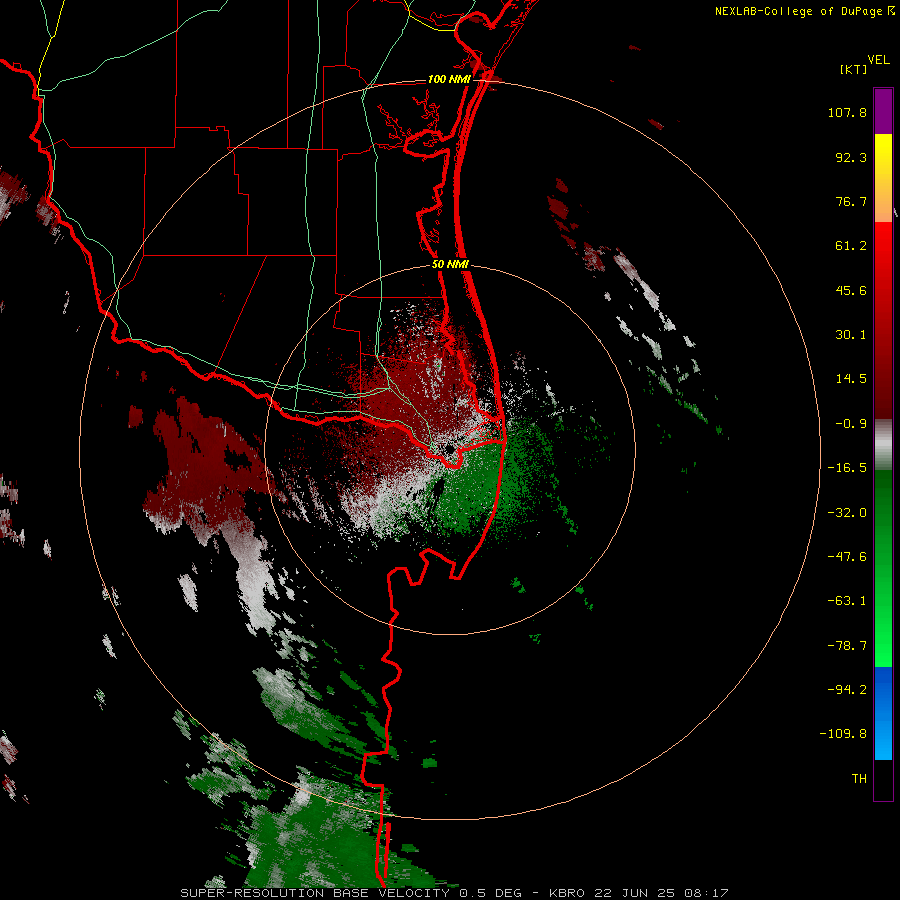
Task: Select the -32.0 legend value
Action: click(x=847, y=513)
